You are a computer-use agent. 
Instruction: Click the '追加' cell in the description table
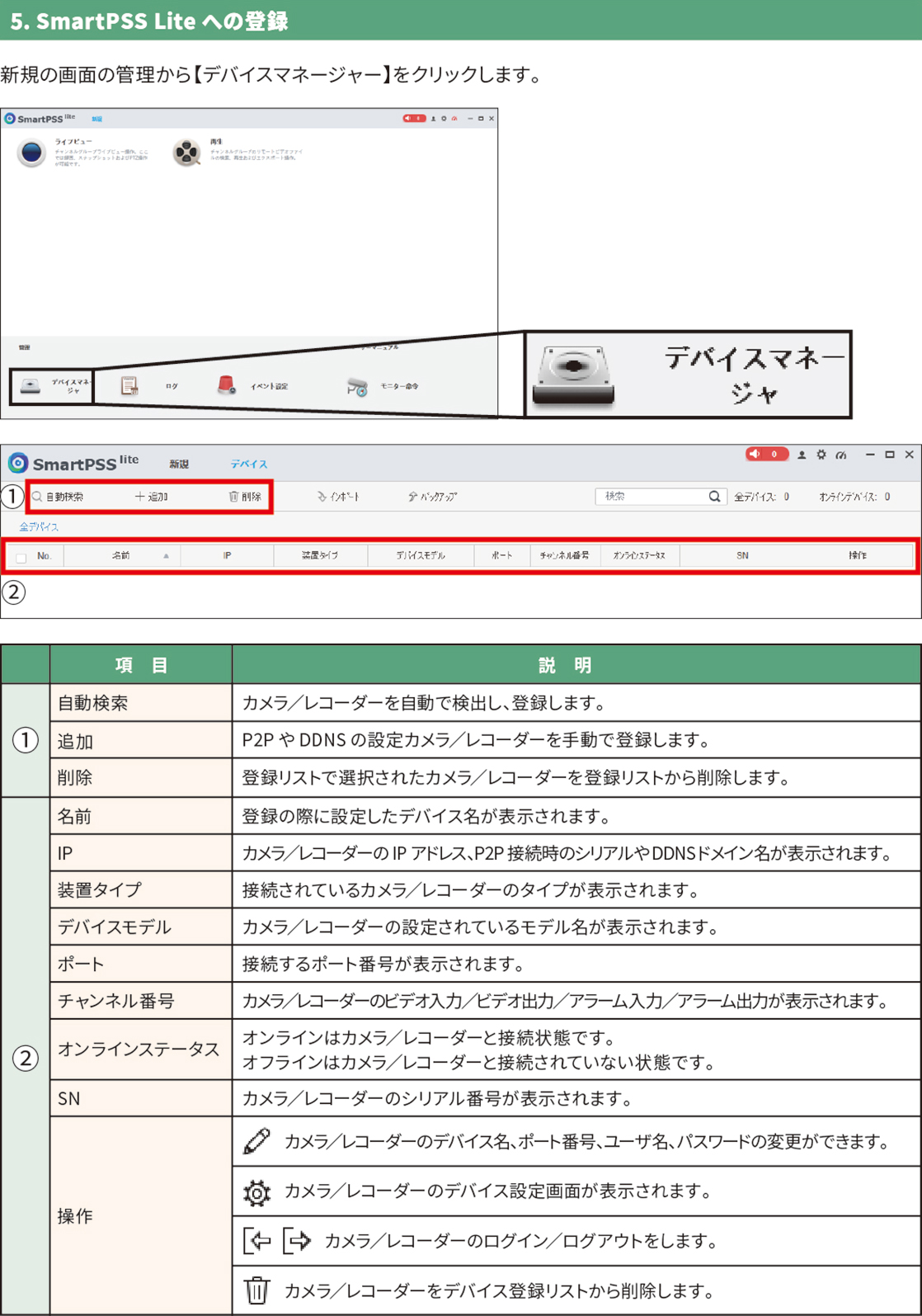(141, 741)
